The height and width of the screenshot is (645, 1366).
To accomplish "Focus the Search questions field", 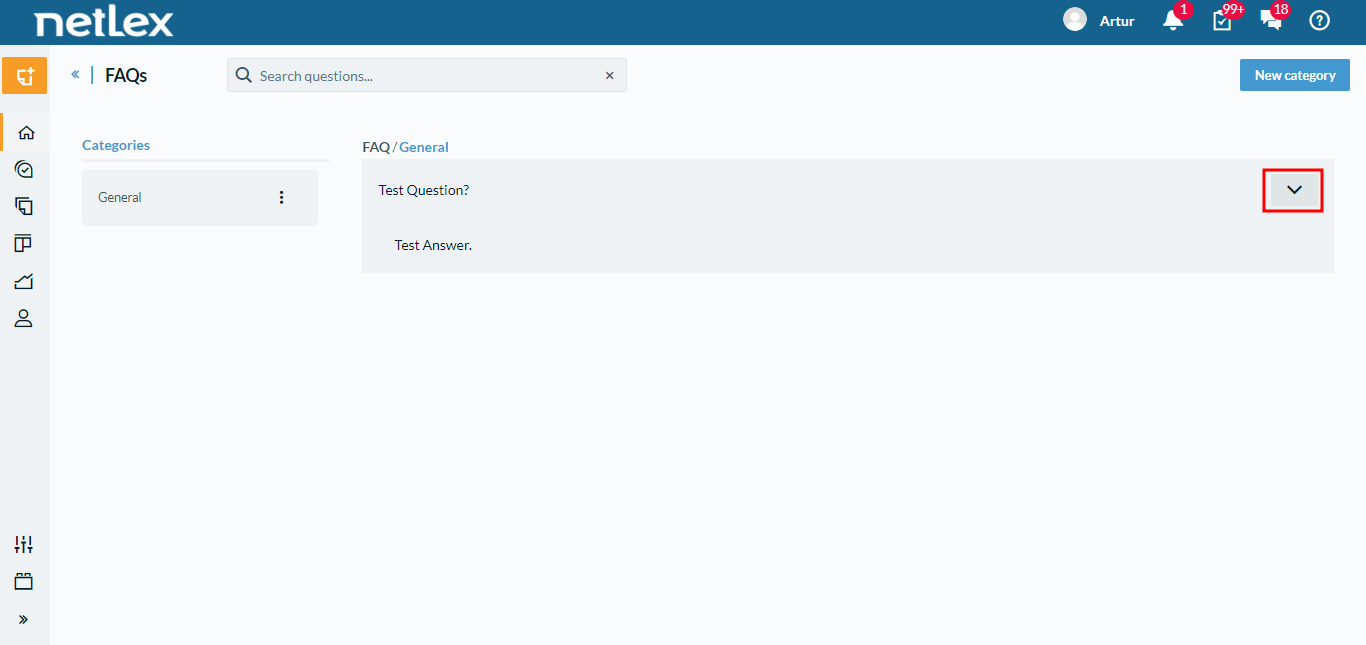I will pos(427,75).
